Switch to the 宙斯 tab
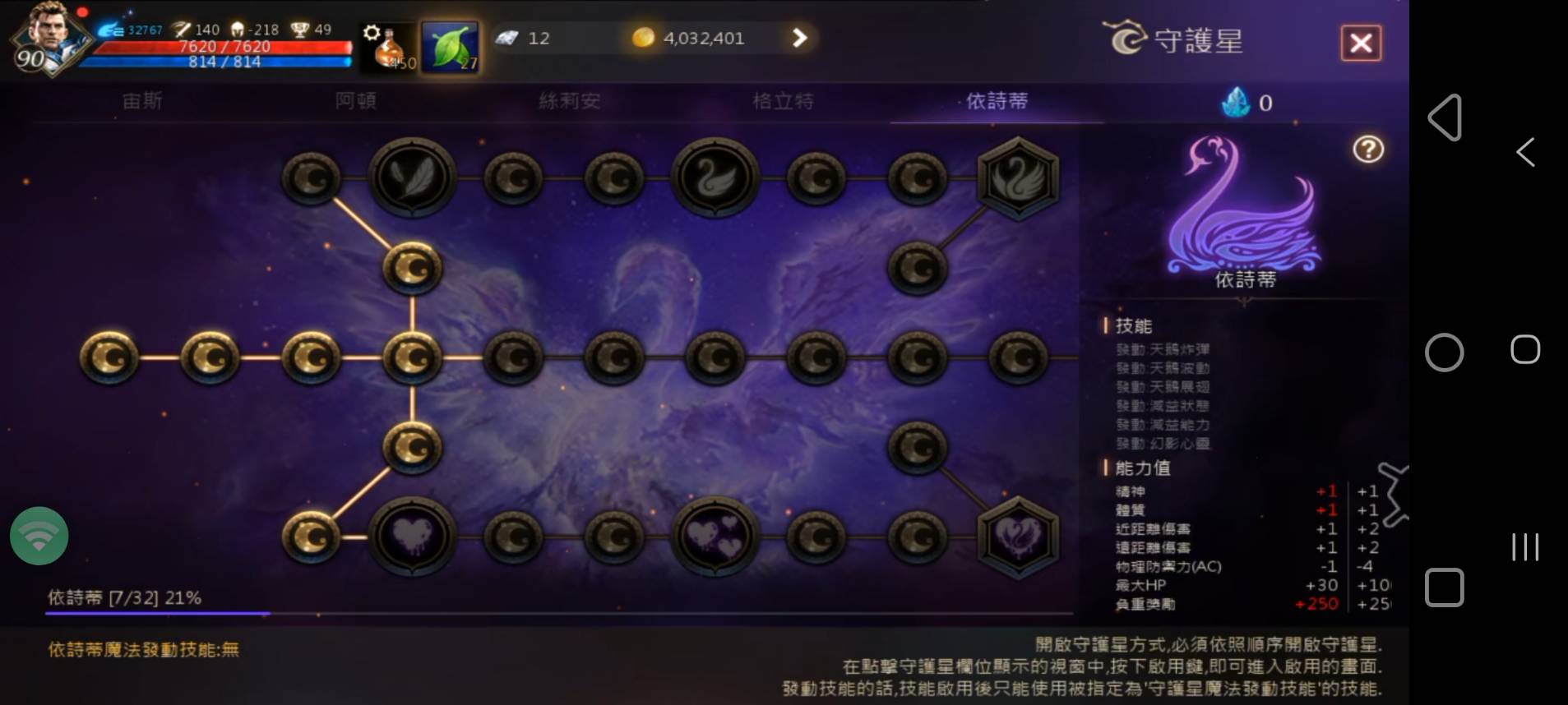The height and width of the screenshot is (705, 1568). tap(142, 101)
